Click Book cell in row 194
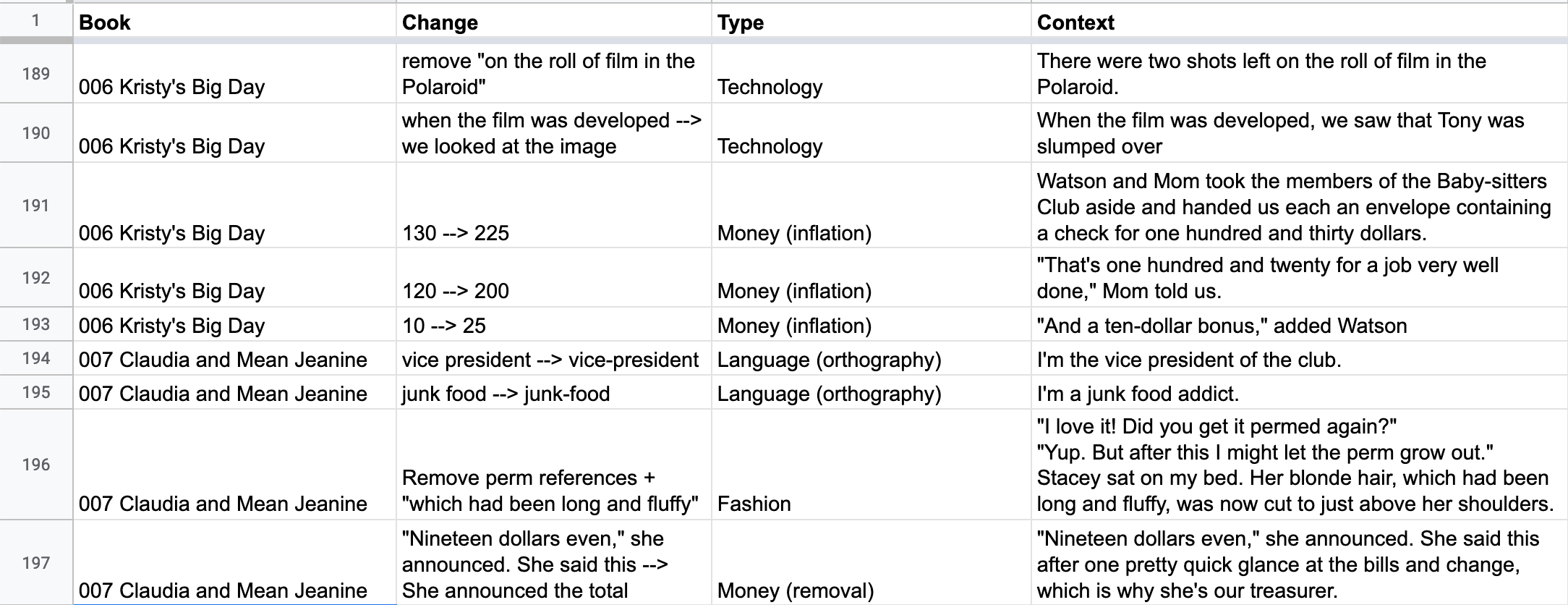The height and width of the screenshot is (605, 1568). pyautogui.click(x=234, y=358)
